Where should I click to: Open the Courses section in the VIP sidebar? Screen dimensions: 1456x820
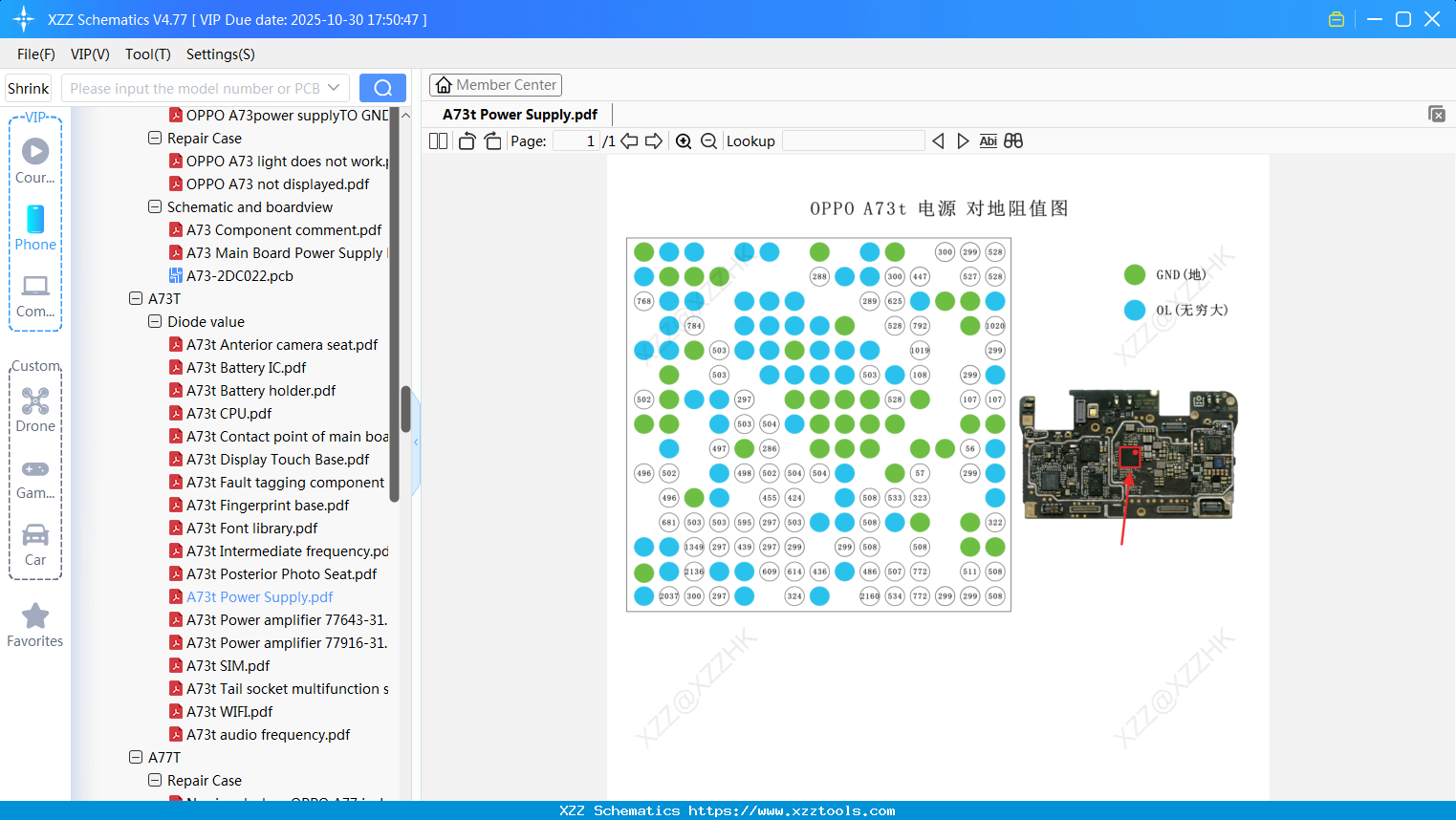pos(35,161)
